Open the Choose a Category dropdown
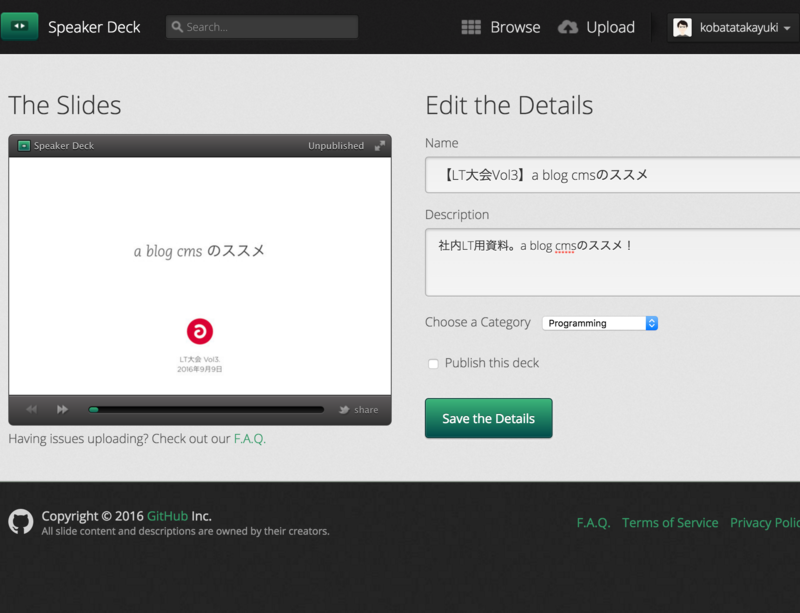The width and height of the screenshot is (800, 613). coord(599,323)
